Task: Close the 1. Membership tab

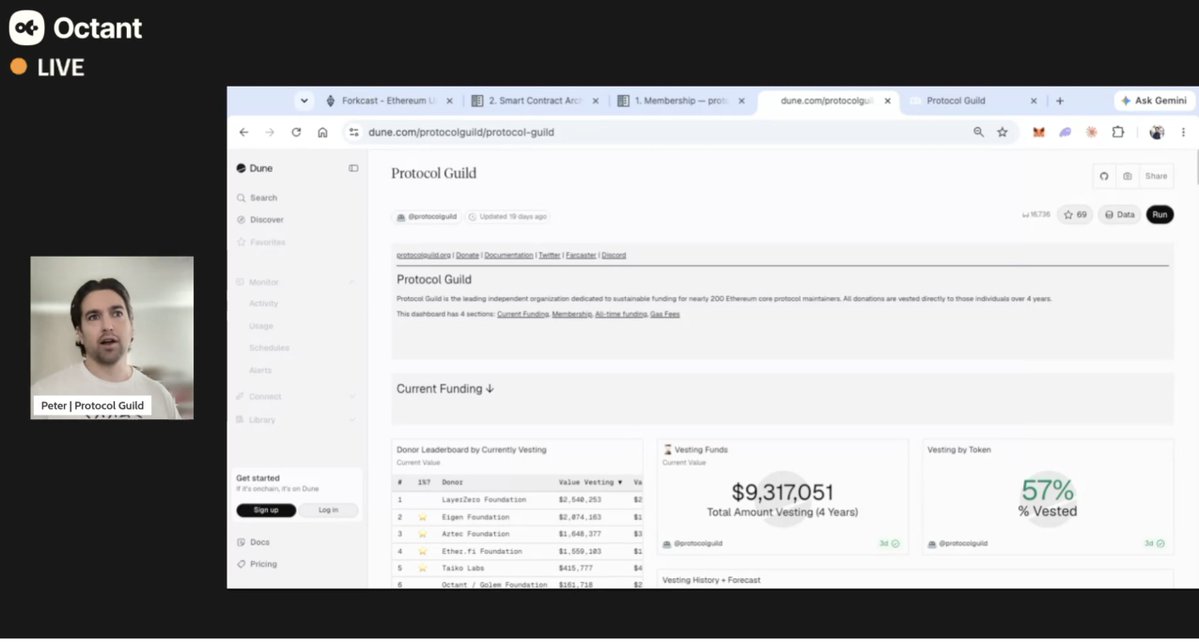Action: coord(741,101)
